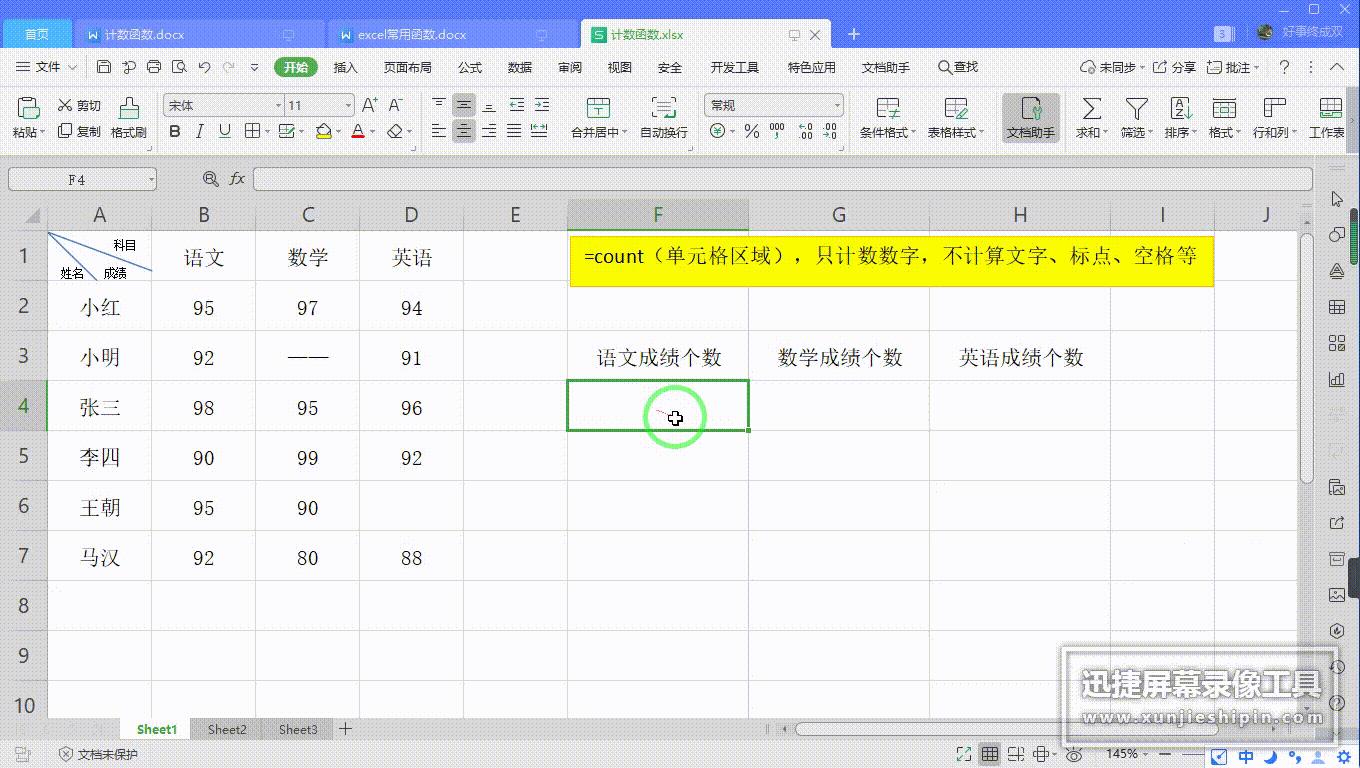1360x768 pixels.
Task: Switch to normal grid view in status bar
Action: tap(990, 754)
